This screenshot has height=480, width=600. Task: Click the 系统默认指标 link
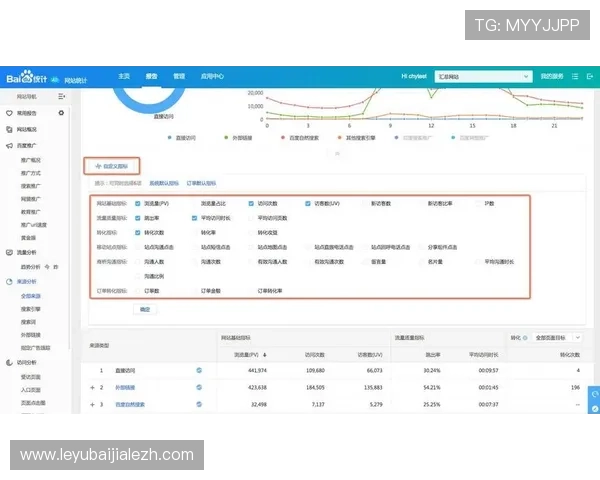click(164, 184)
